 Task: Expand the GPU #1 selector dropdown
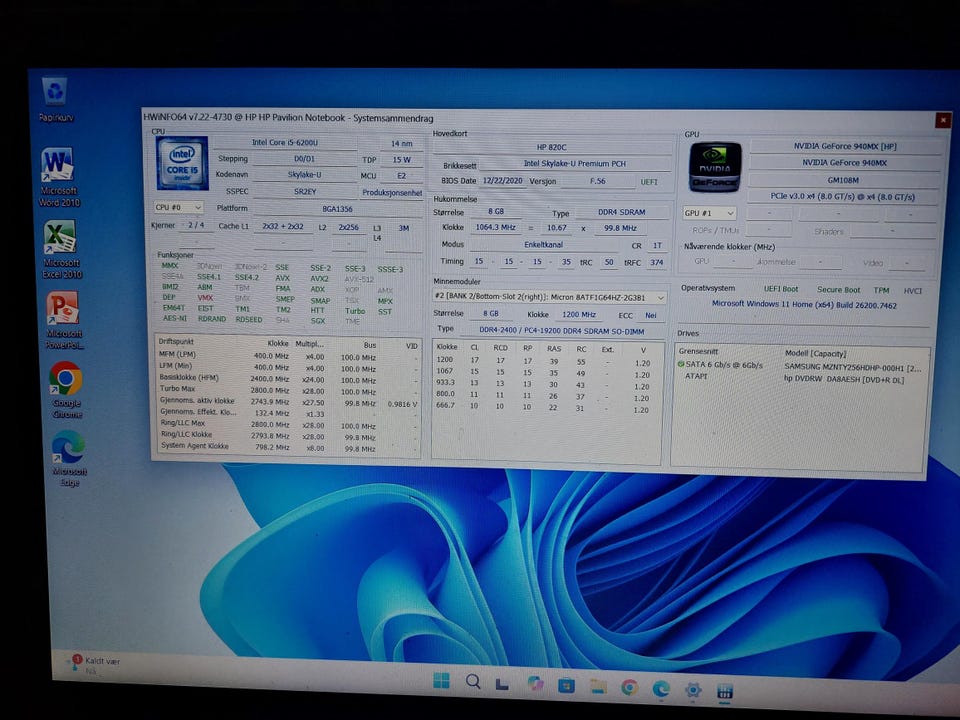(710, 213)
